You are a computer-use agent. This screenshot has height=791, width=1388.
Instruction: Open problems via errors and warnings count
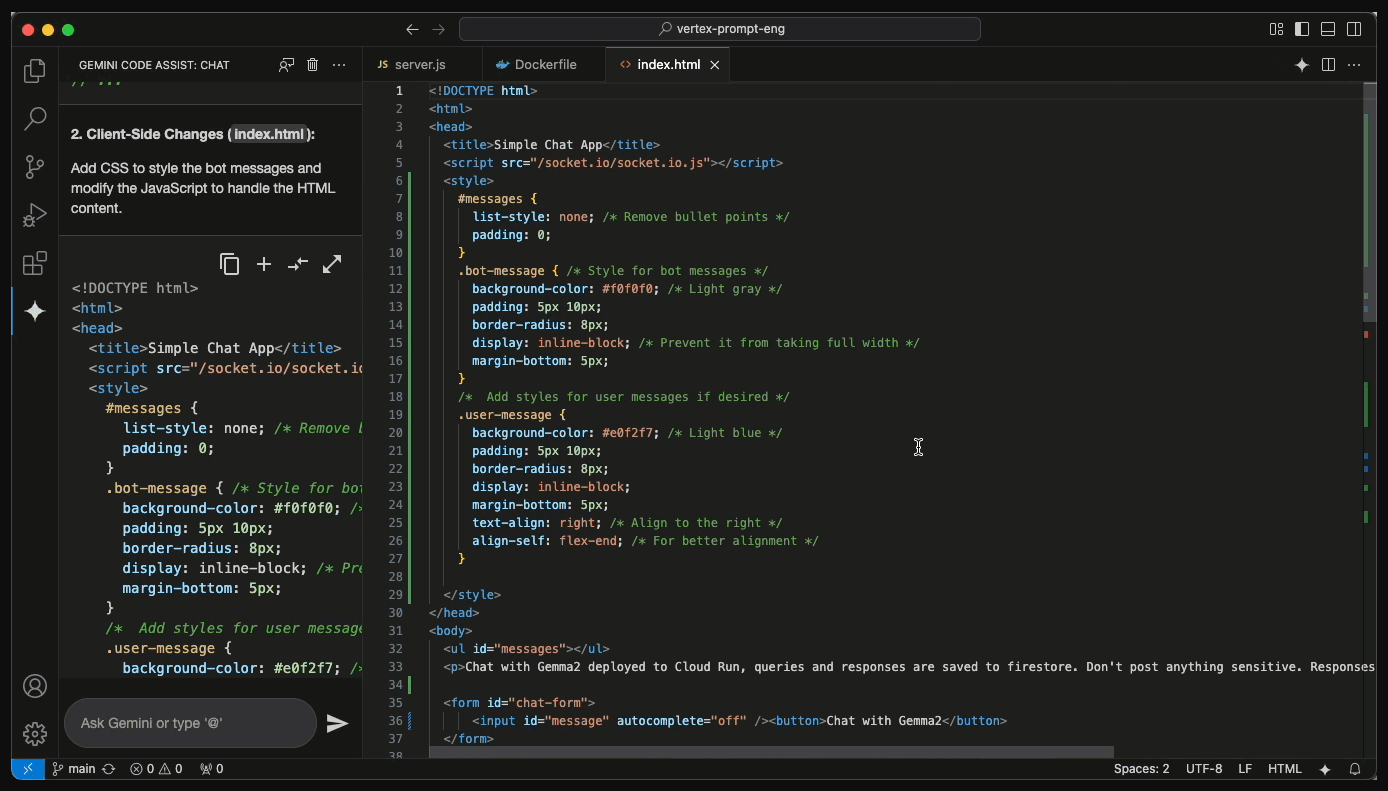(x=156, y=769)
